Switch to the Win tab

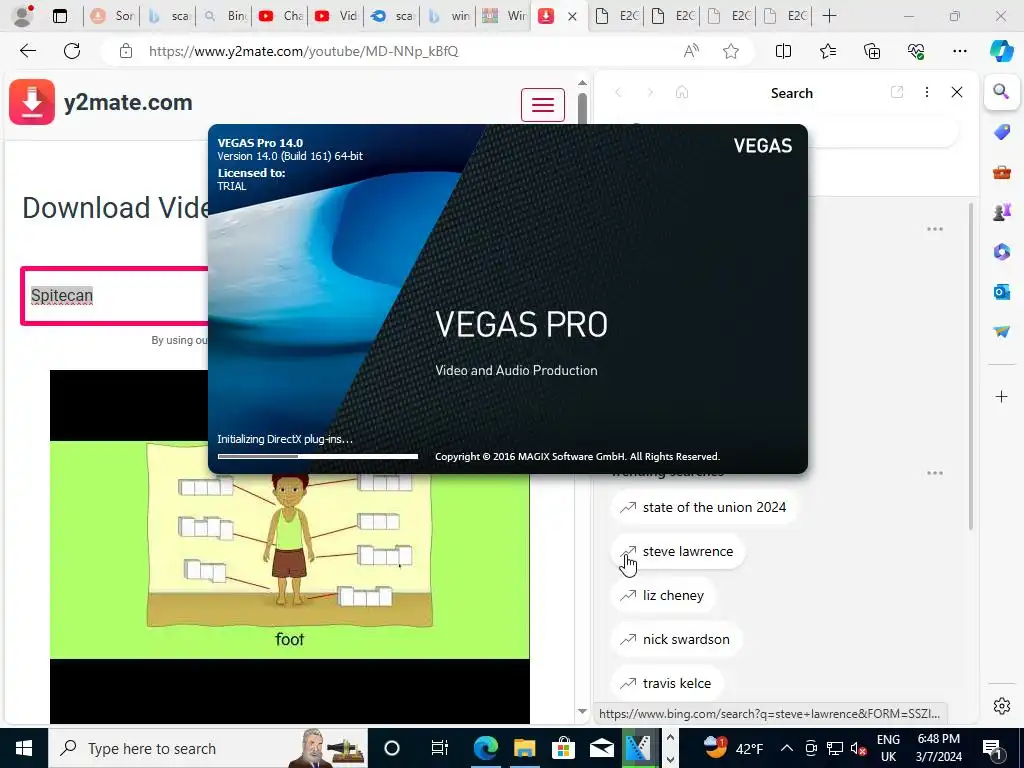click(x=504, y=16)
